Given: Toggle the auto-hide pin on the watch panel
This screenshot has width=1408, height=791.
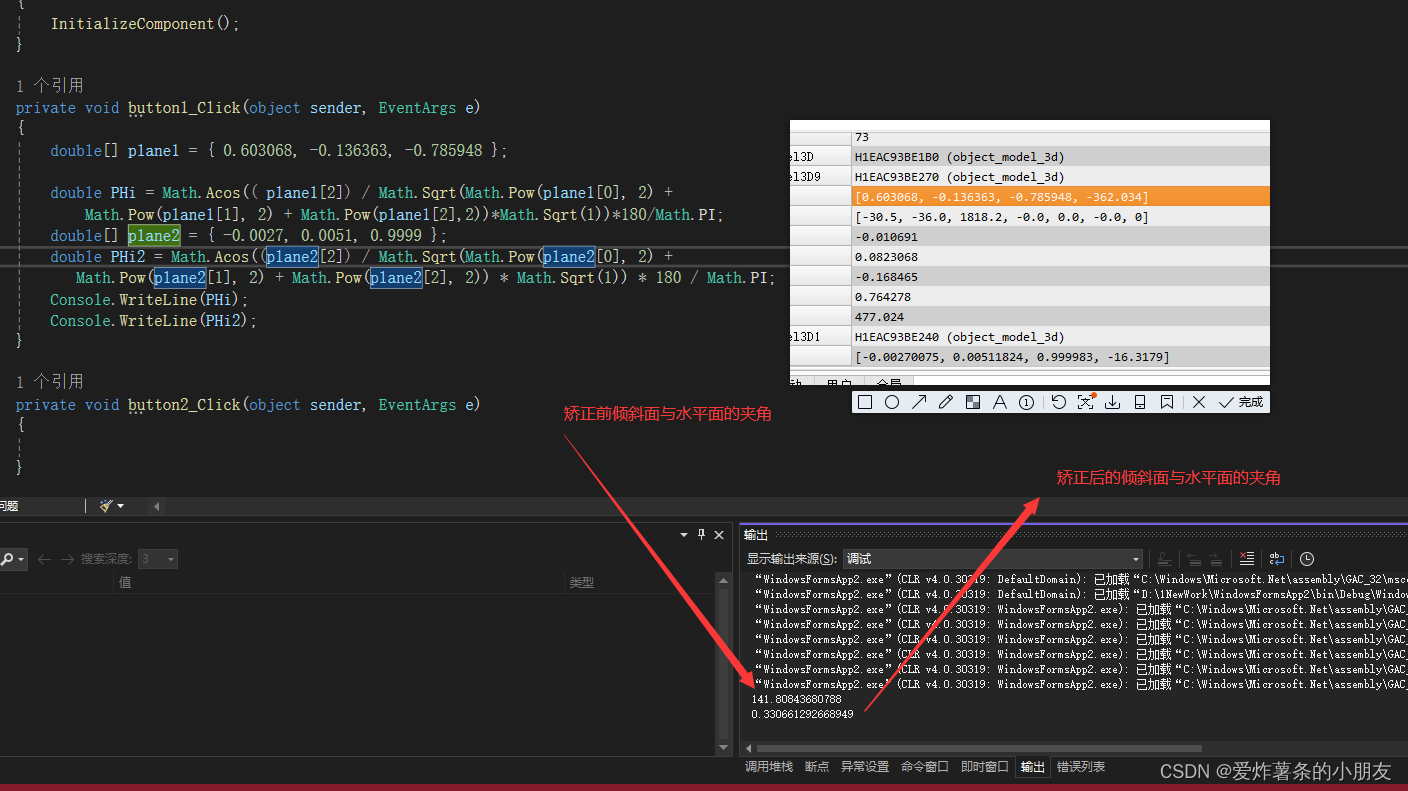Looking at the screenshot, I should click(x=702, y=534).
